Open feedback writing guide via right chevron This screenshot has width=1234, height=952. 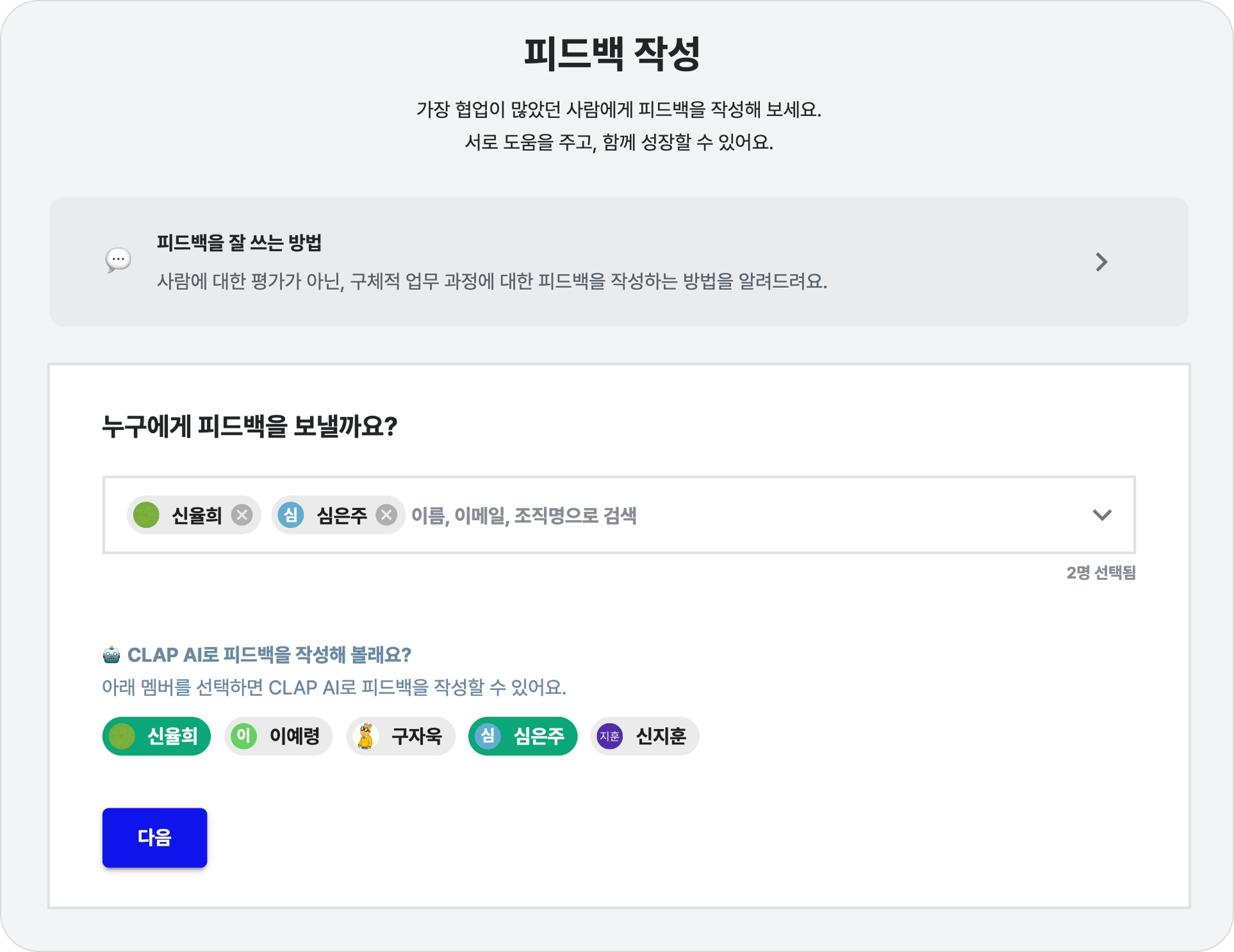[x=1101, y=262]
